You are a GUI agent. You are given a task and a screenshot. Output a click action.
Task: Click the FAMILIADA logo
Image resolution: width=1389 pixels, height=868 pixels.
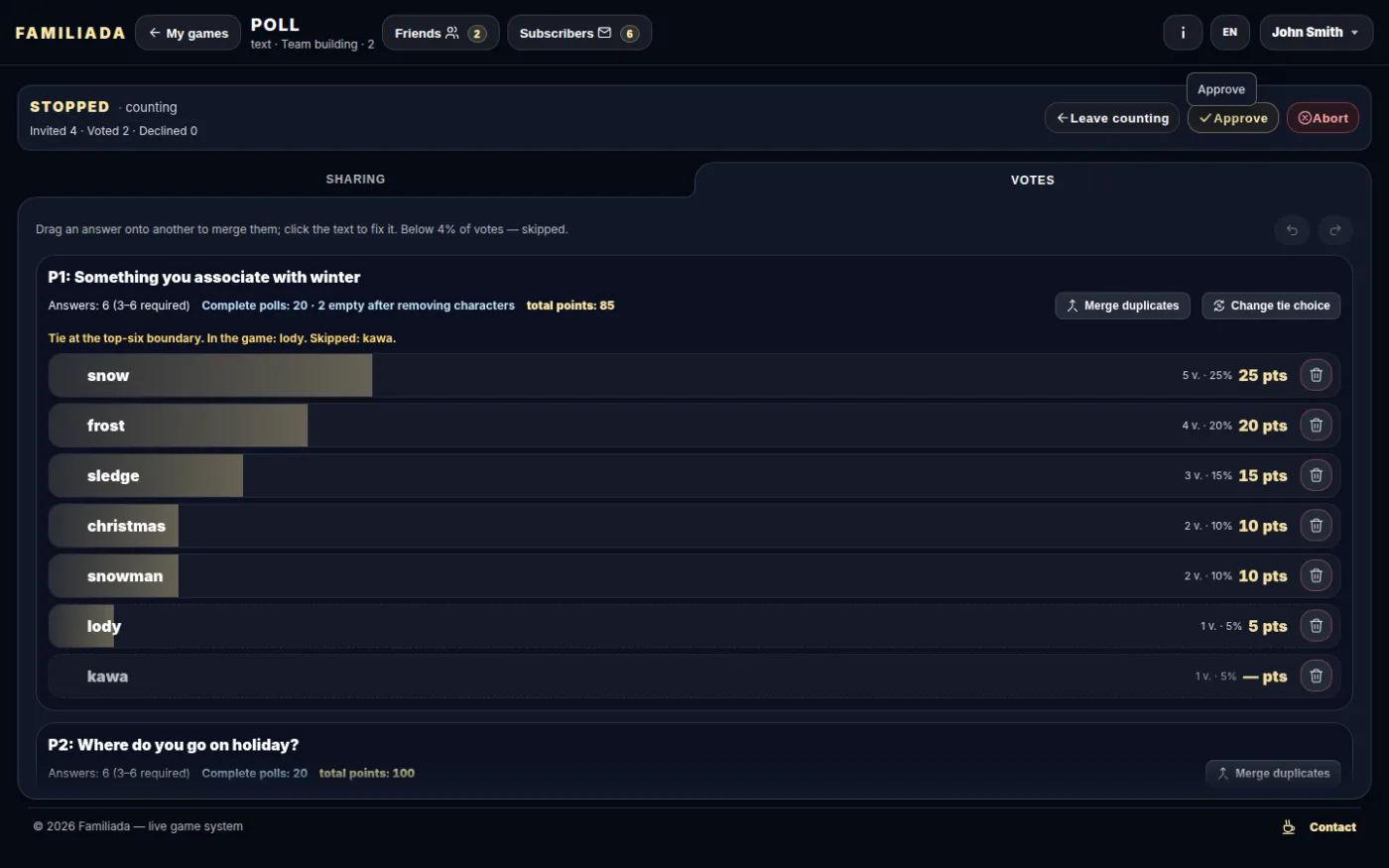(x=70, y=33)
